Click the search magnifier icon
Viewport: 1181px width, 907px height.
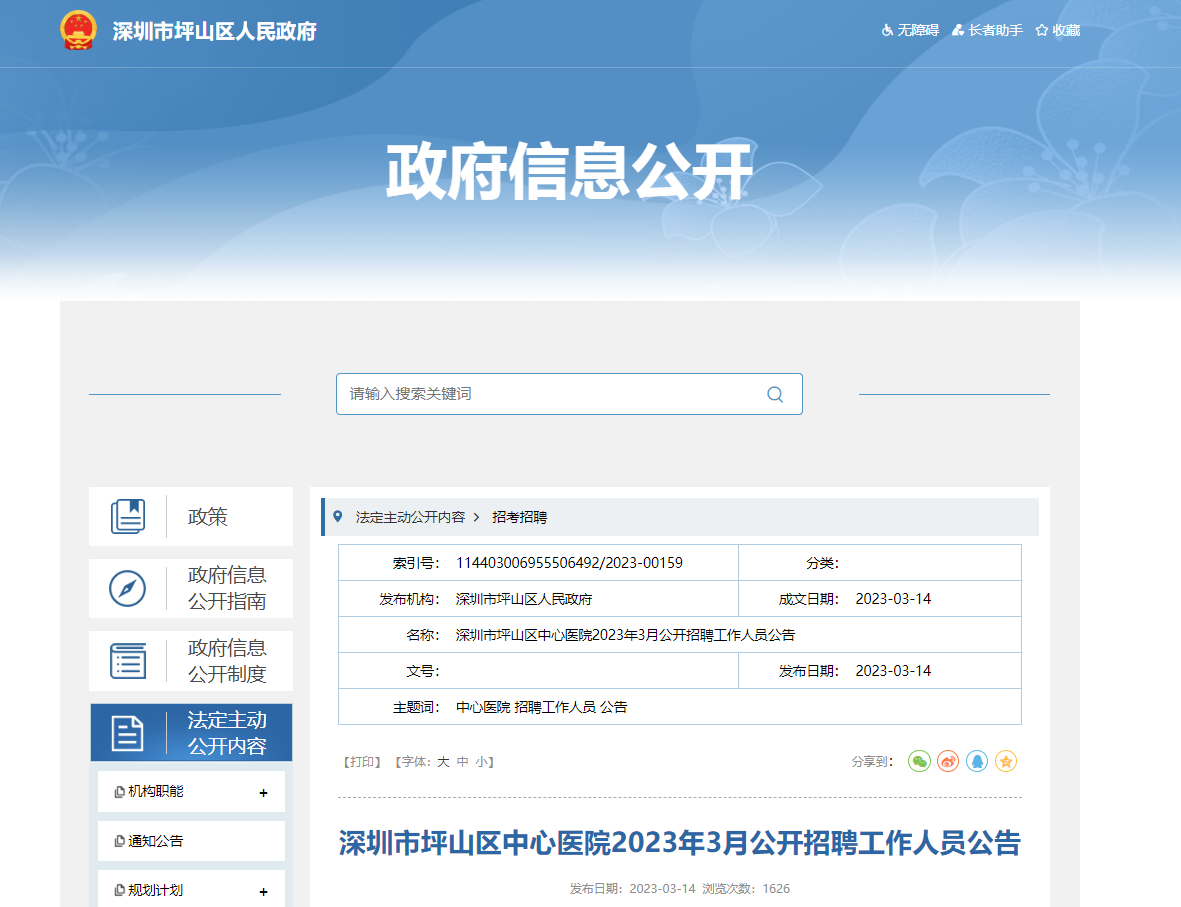click(775, 394)
